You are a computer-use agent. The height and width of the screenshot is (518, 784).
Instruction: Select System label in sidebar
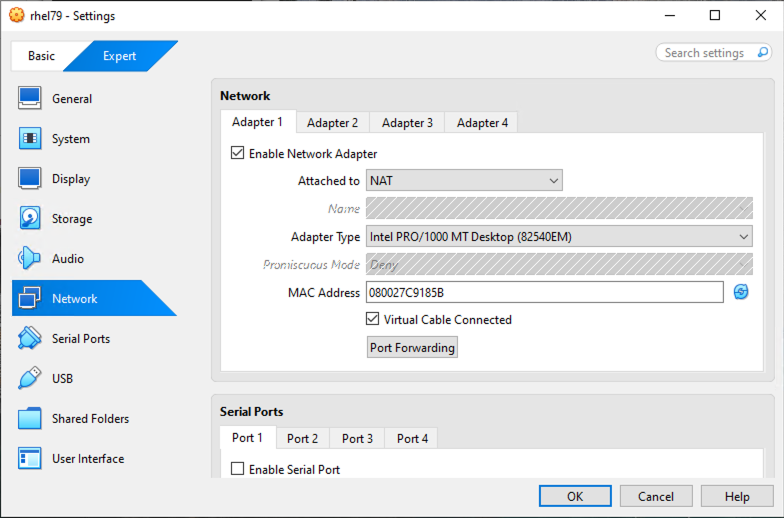(71, 138)
